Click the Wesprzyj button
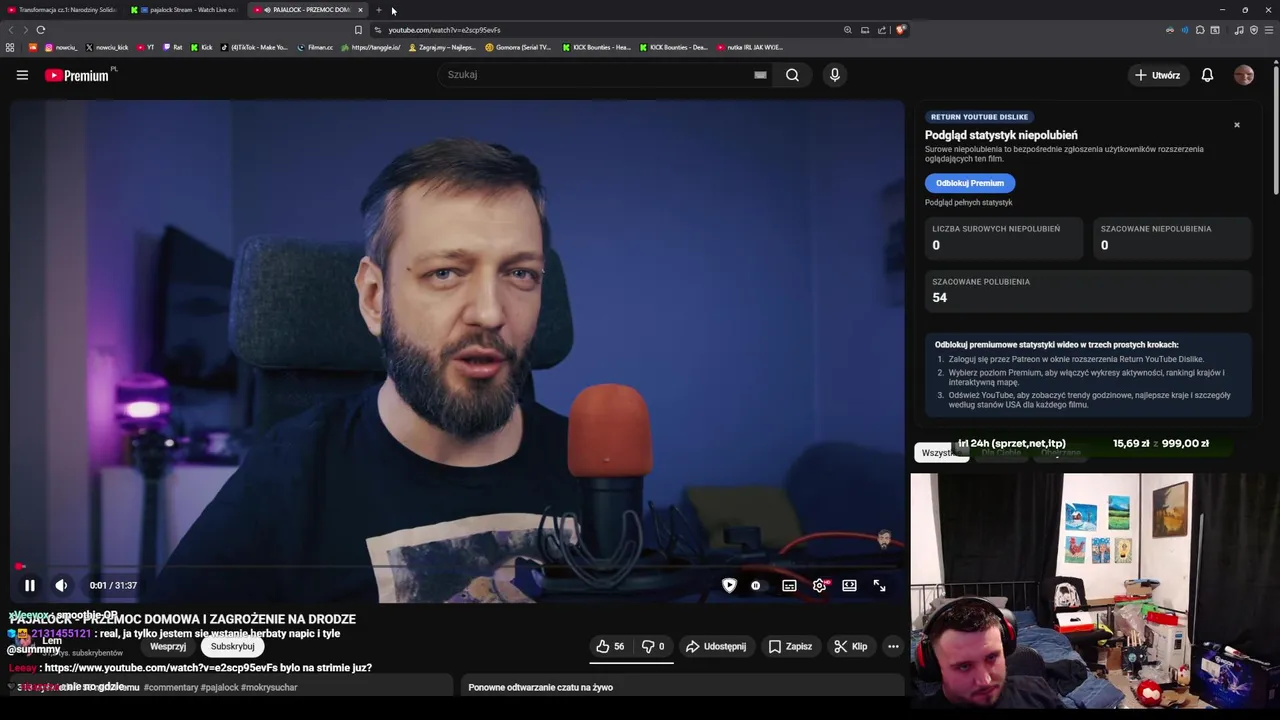The height and width of the screenshot is (720, 1280). [x=168, y=647]
